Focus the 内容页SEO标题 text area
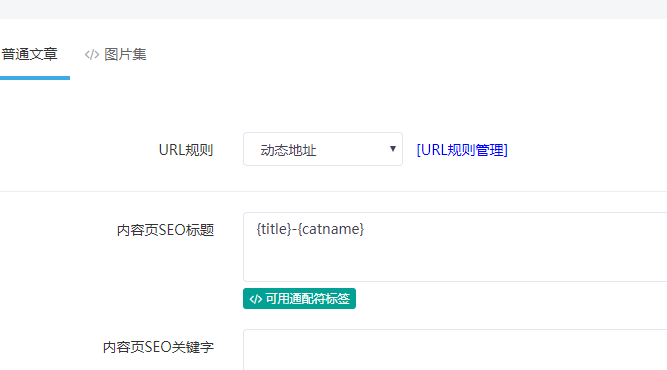The height and width of the screenshot is (370, 667). tap(455, 247)
